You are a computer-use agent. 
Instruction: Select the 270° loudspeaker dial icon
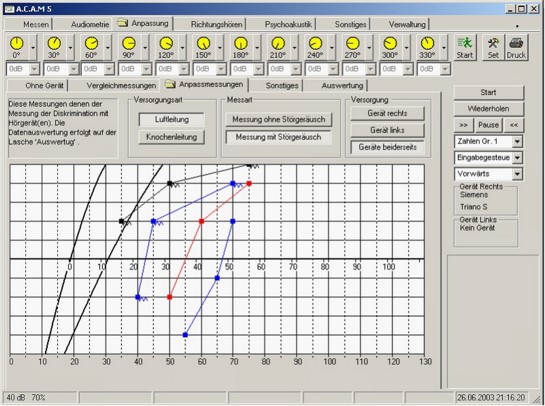(352, 44)
